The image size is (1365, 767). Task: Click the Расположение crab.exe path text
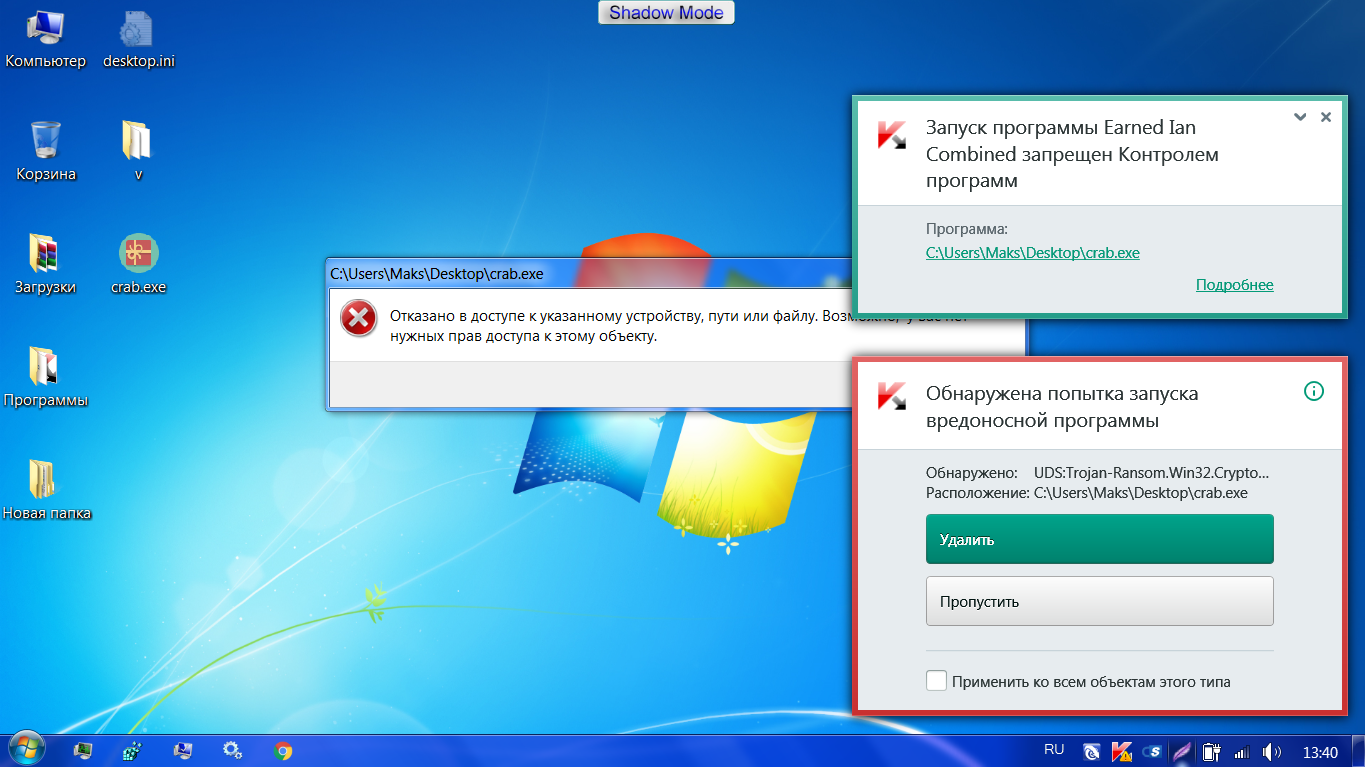pyautogui.click(x=1140, y=493)
